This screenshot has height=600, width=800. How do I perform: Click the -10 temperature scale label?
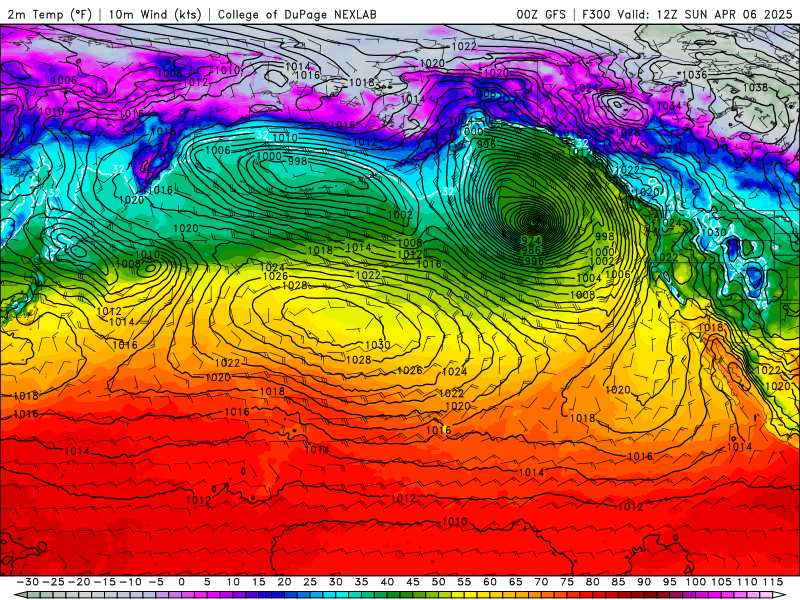pos(130,582)
